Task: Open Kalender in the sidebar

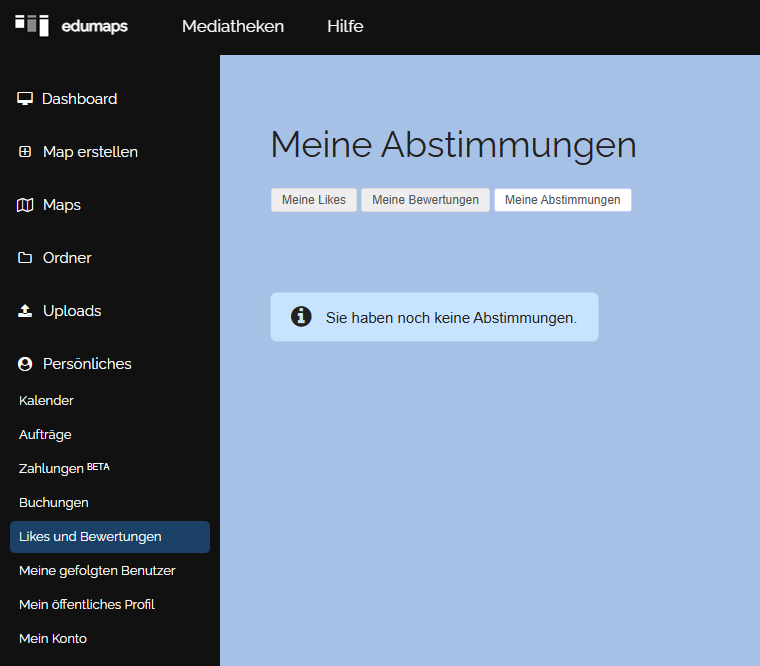Action: point(46,401)
